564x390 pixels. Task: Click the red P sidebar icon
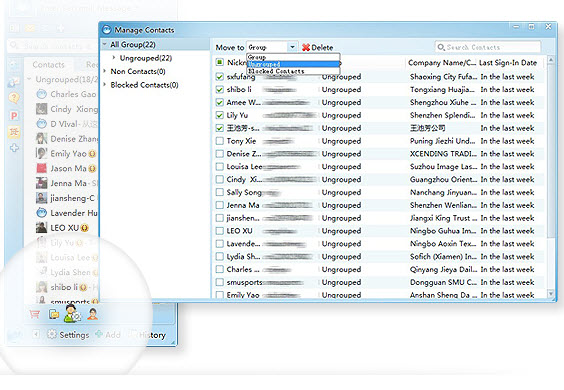point(14,115)
